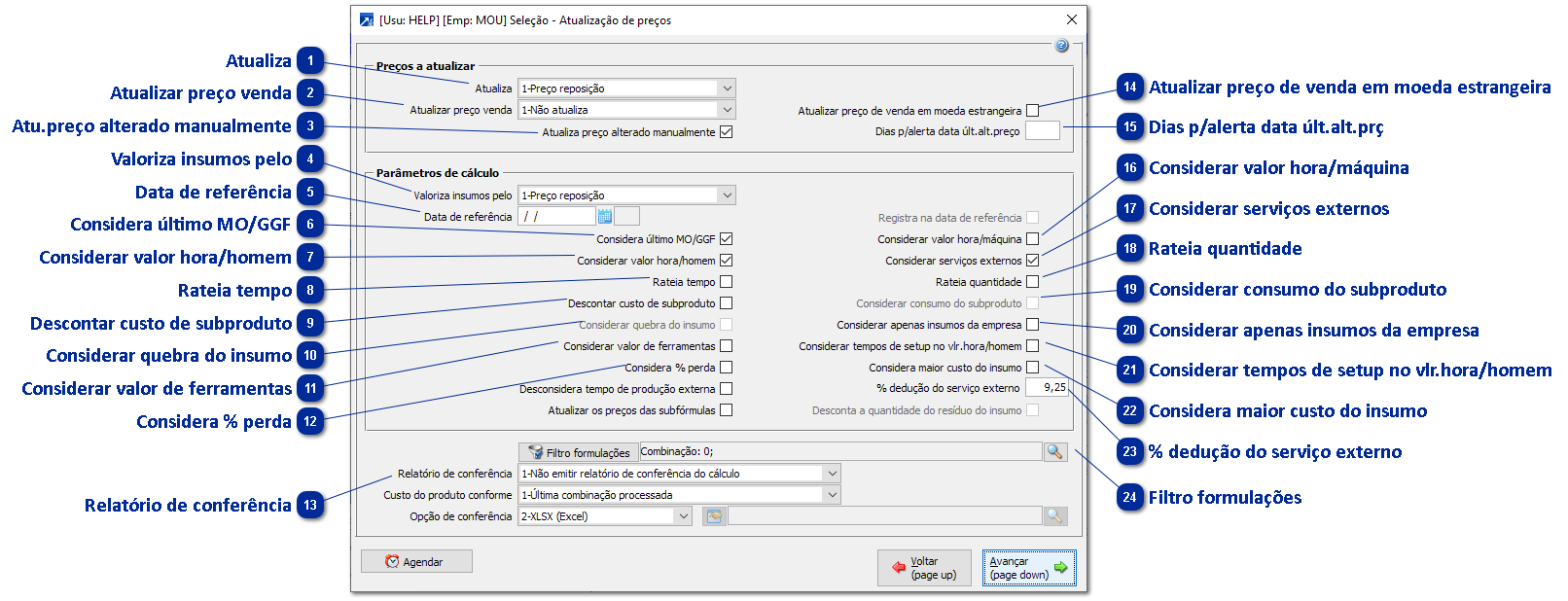This screenshot has height=601, width=1568.
Task: Click numbered callout badge 1
Action: click(x=311, y=61)
